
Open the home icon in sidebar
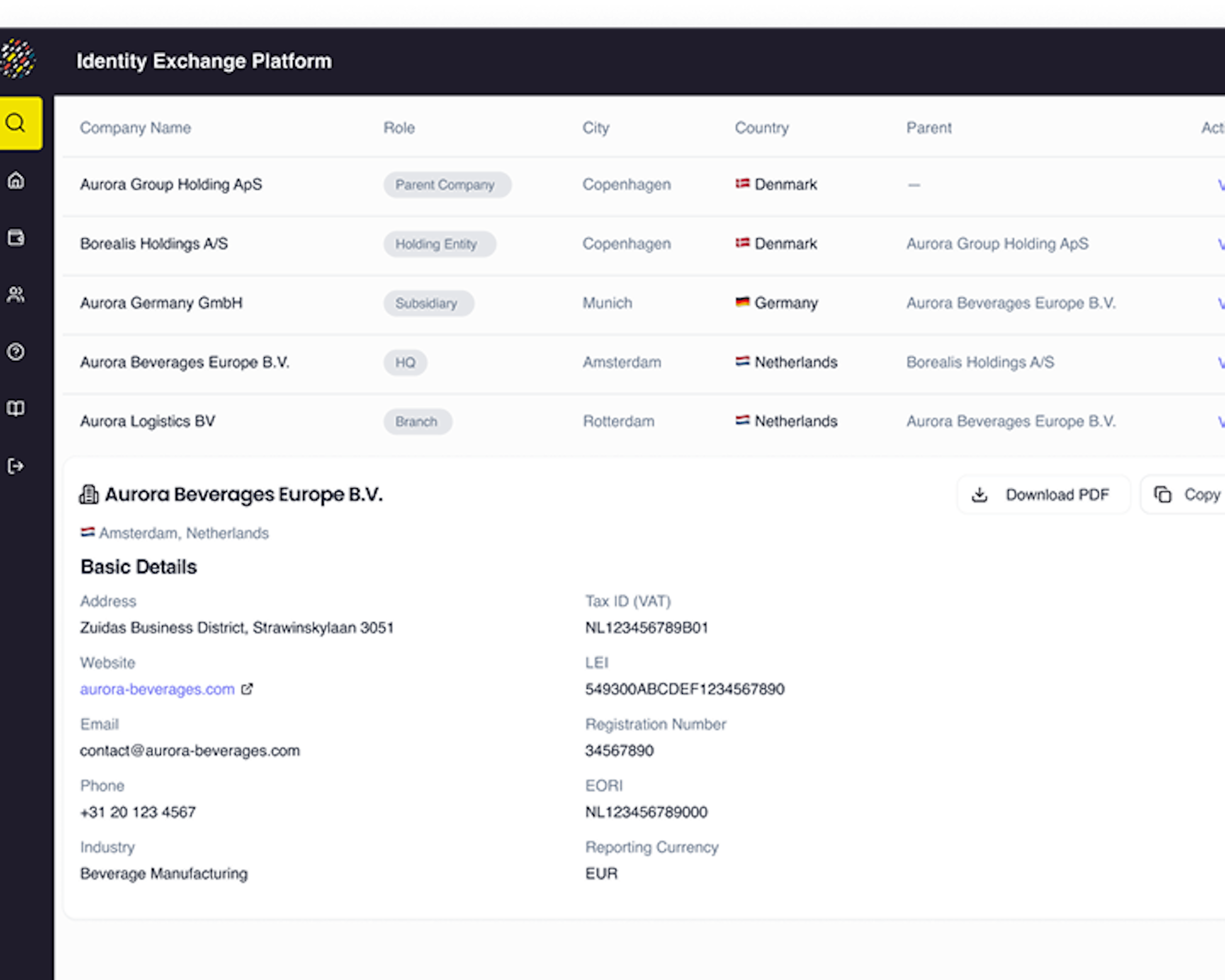point(16,181)
